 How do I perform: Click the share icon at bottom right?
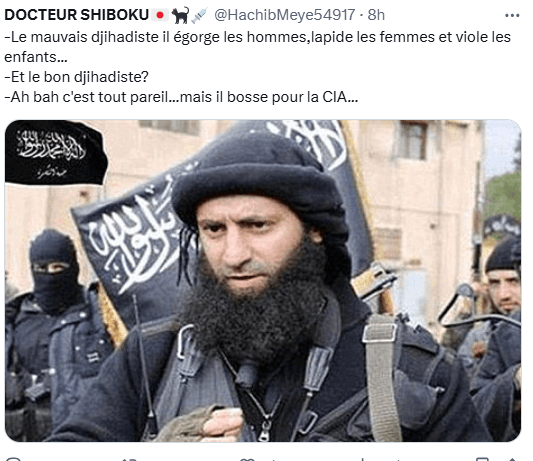tap(513, 460)
